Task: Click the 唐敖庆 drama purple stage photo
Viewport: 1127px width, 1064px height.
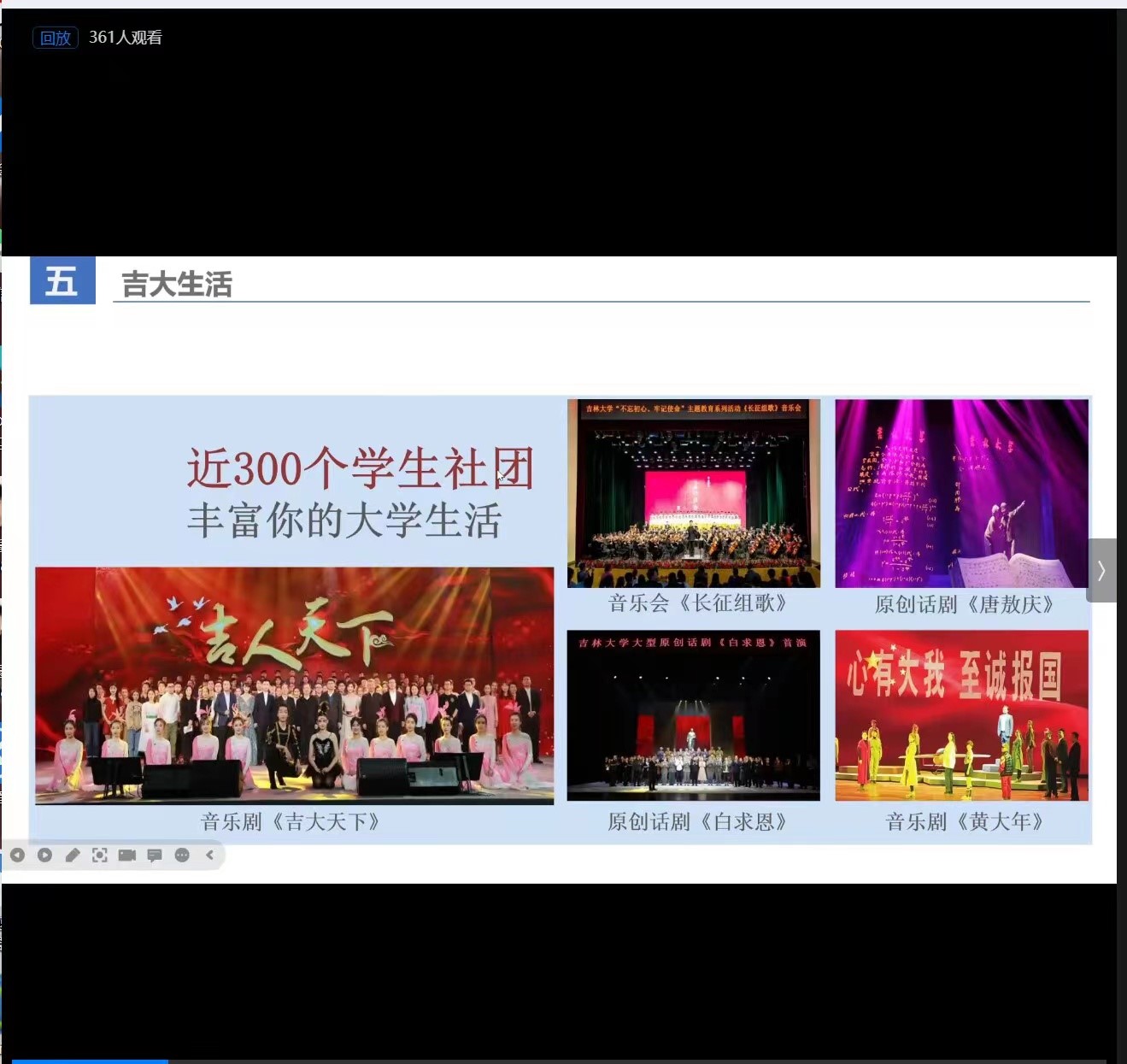Action: [x=961, y=493]
